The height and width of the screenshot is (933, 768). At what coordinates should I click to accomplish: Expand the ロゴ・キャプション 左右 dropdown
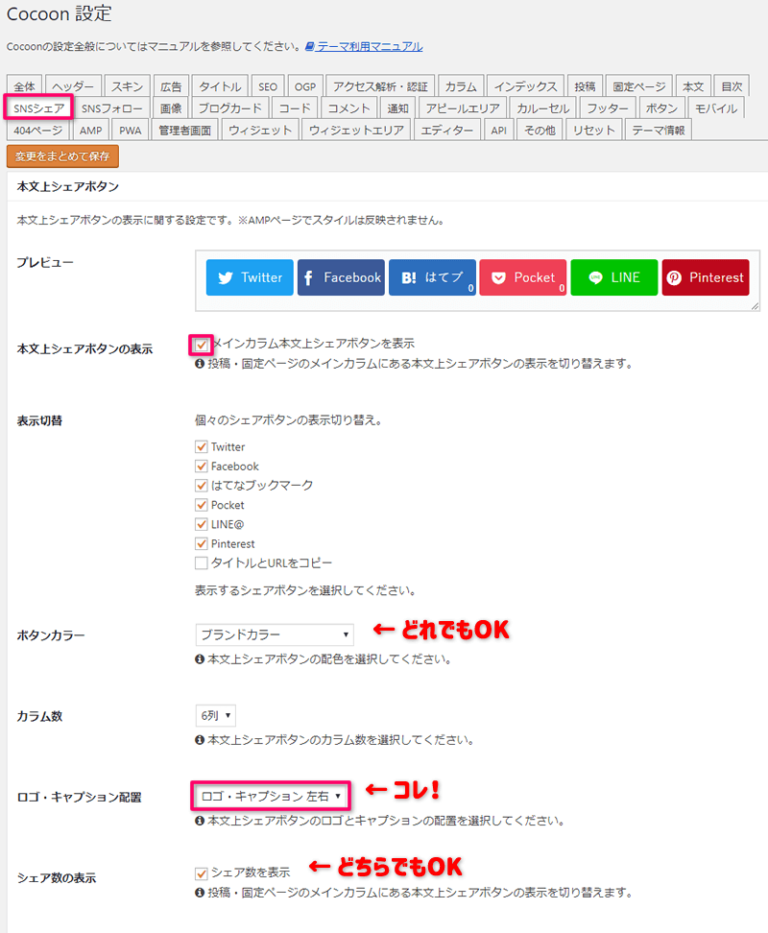270,796
